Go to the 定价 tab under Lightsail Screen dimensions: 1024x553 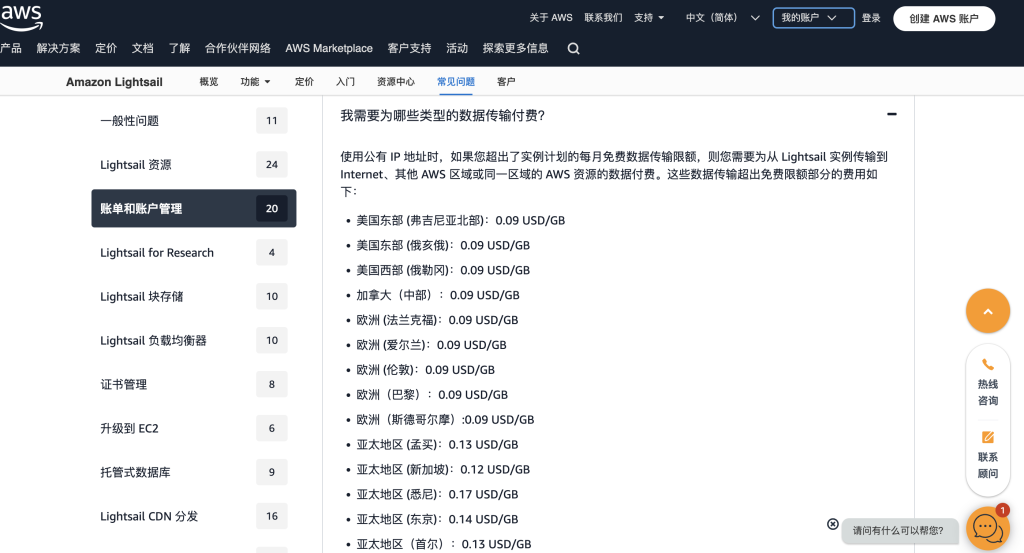click(304, 82)
